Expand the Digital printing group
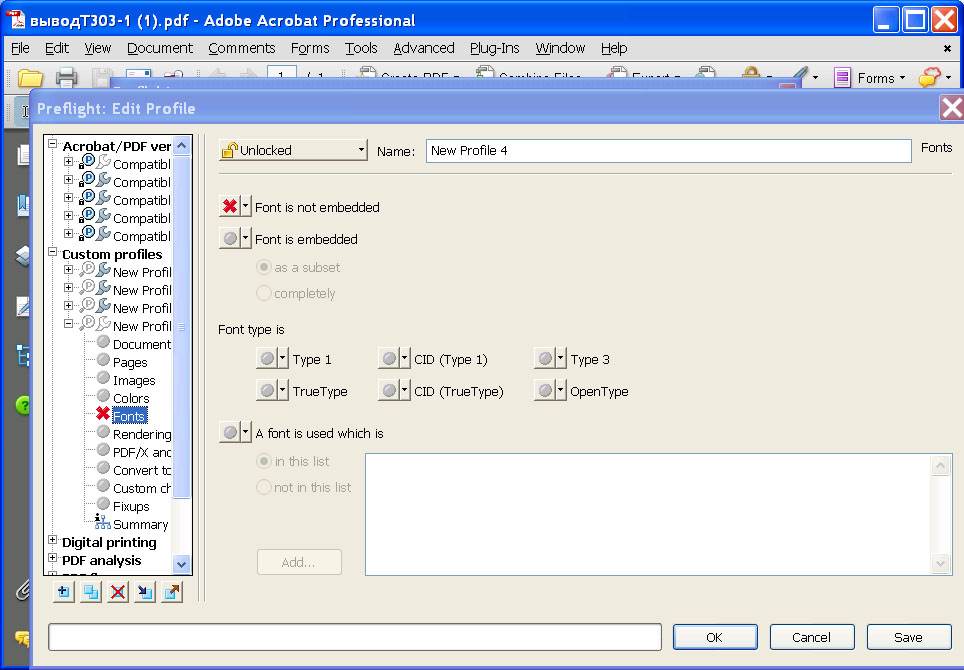This screenshot has height=670, width=964. pyautogui.click(x=52, y=540)
